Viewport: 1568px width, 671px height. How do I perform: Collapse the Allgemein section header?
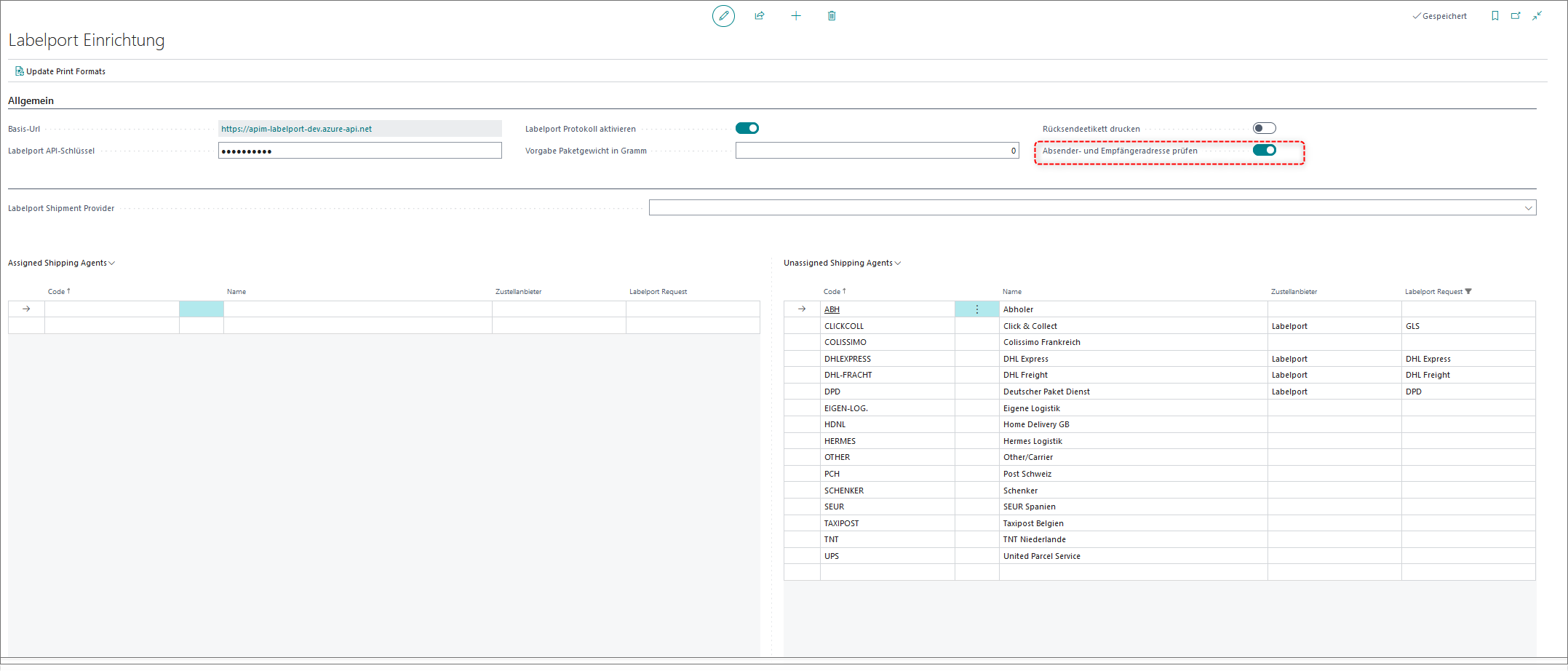pyautogui.click(x=31, y=101)
